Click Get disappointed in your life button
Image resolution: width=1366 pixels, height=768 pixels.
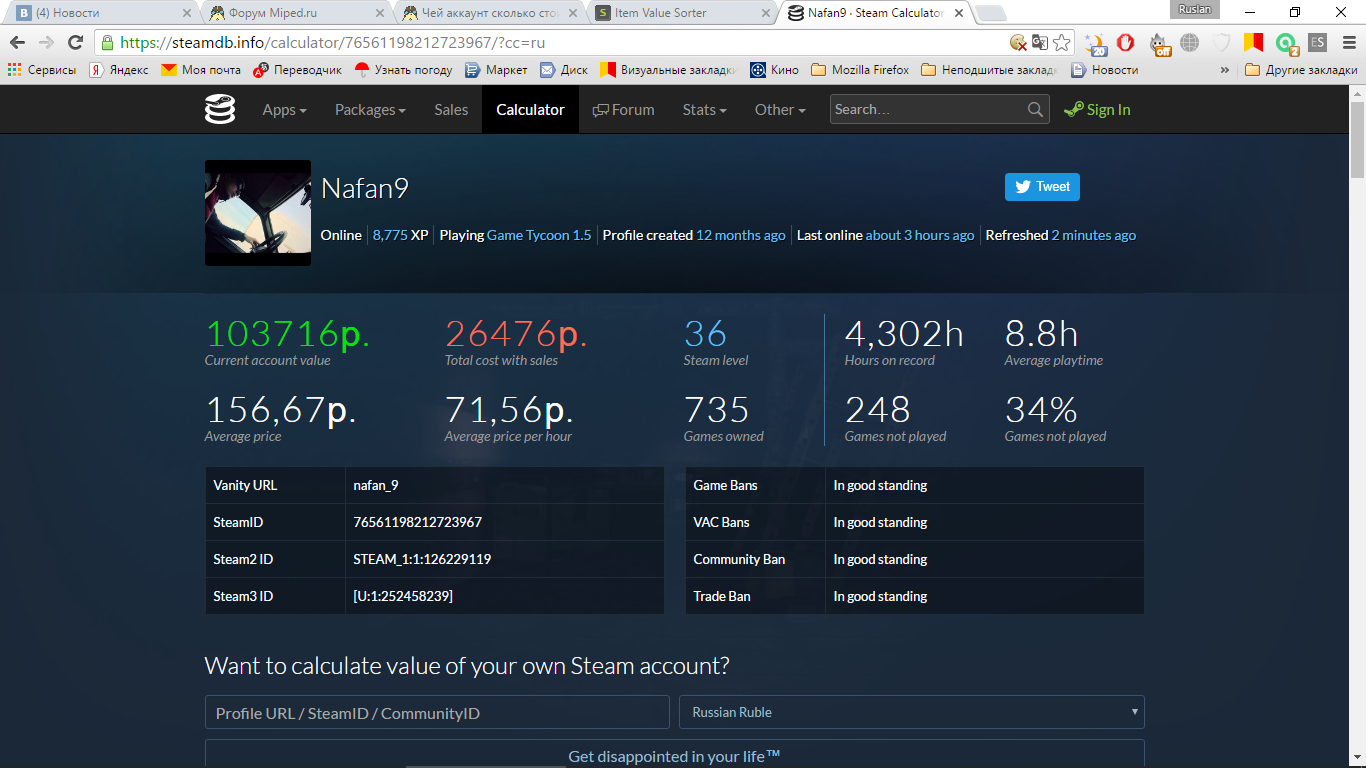coord(675,754)
